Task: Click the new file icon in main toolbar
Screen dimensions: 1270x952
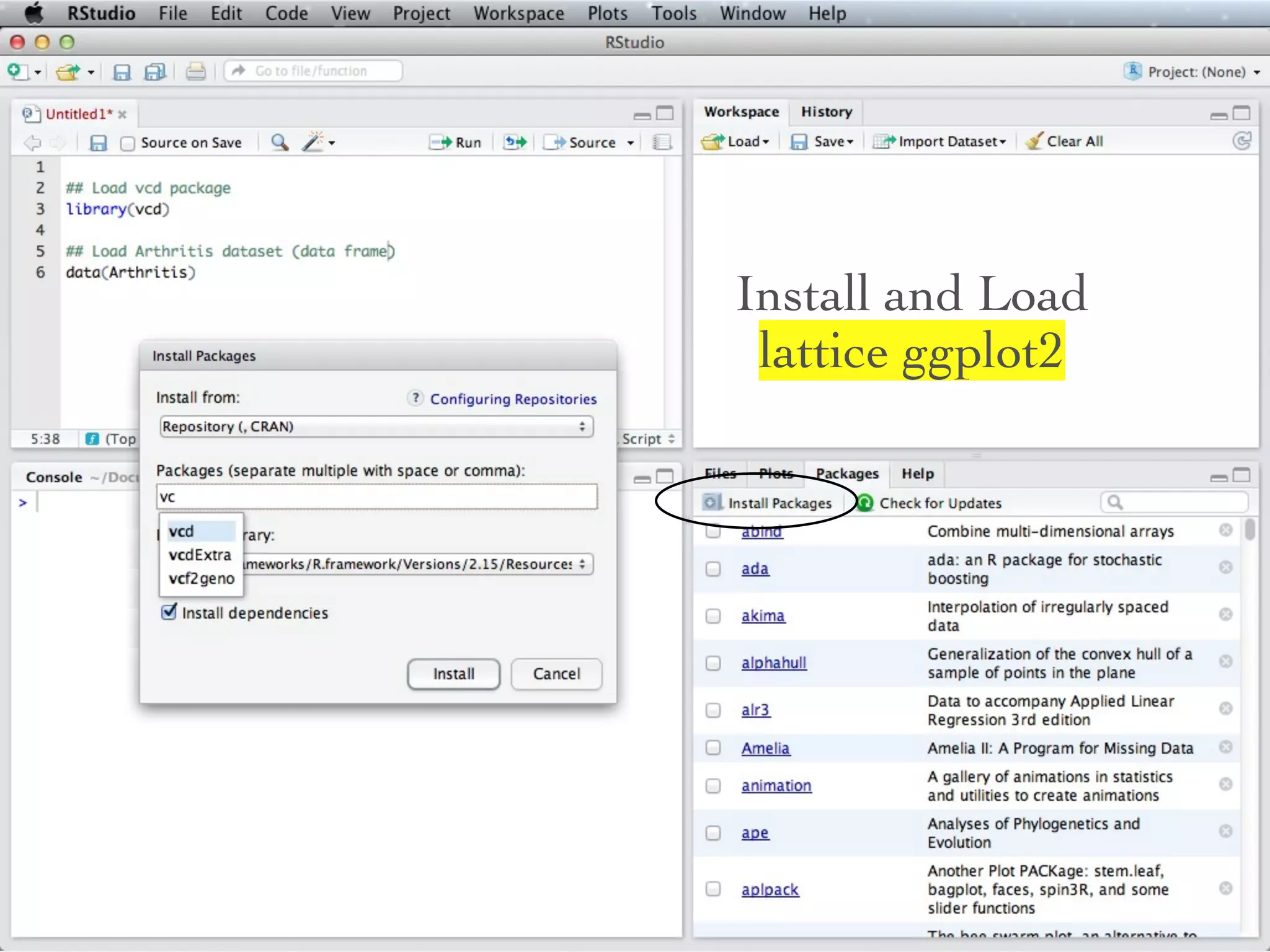Action: 17,71
